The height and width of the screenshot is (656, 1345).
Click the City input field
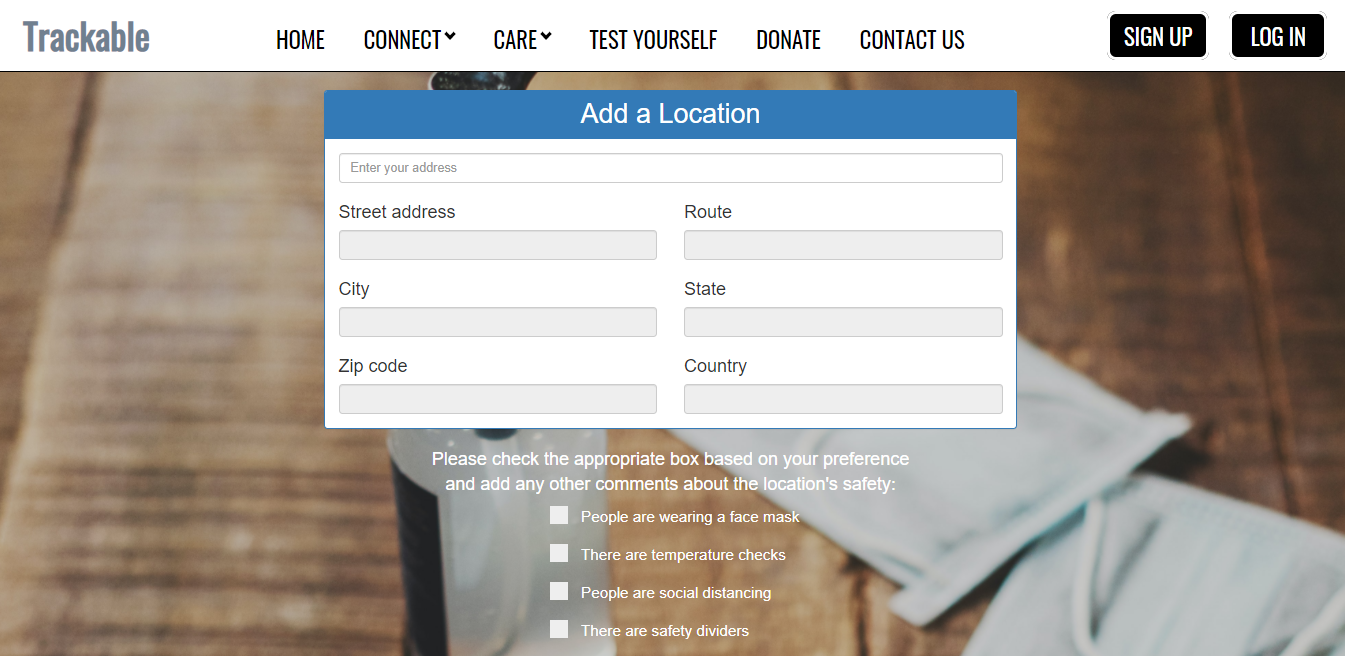tap(498, 322)
